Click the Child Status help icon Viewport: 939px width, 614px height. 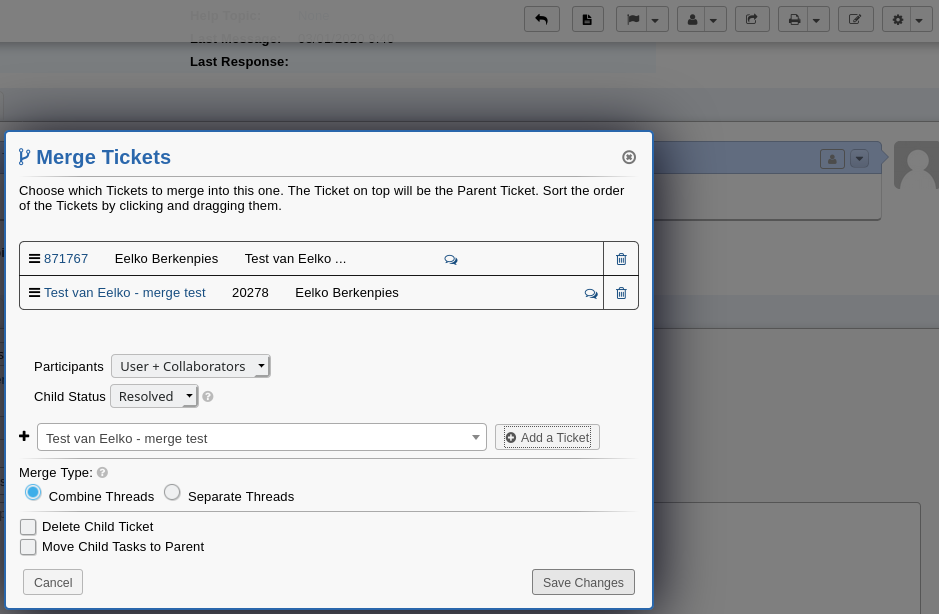pos(208,397)
